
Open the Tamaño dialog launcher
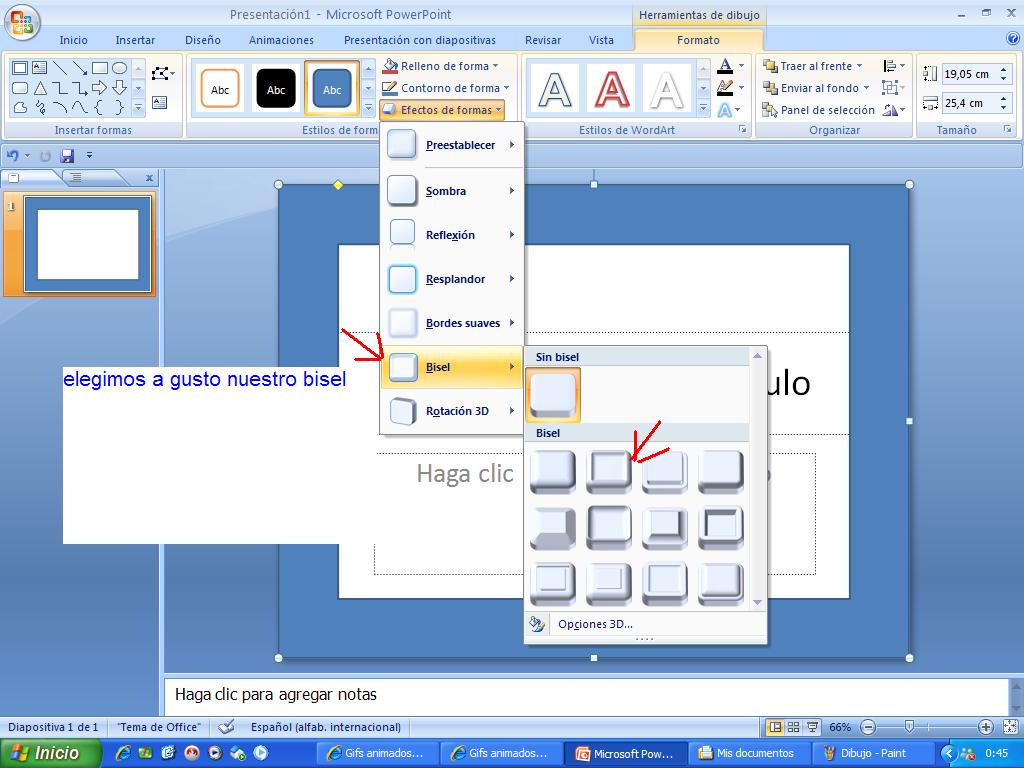point(1008,130)
